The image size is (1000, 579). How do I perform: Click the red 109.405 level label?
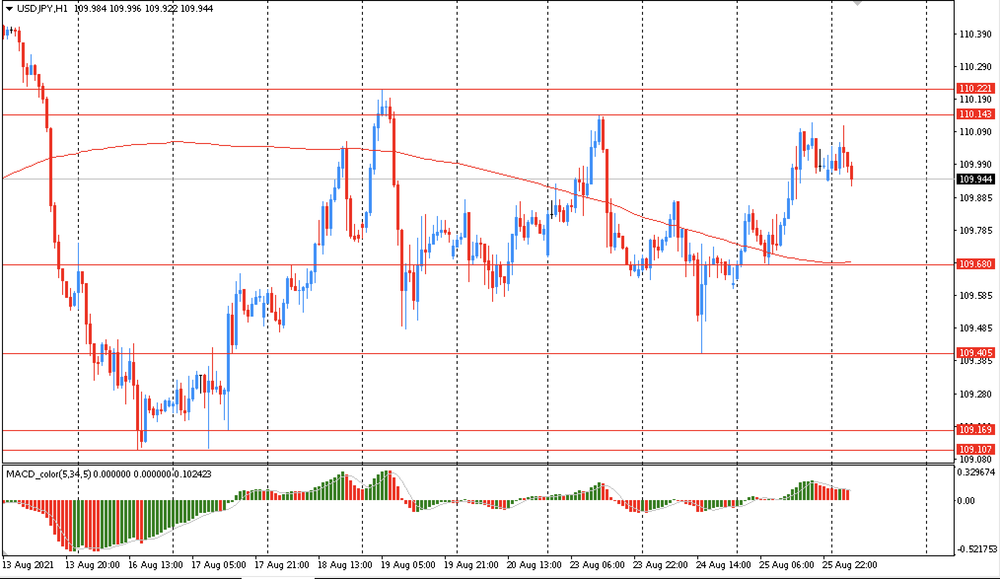click(x=976, y=353)
